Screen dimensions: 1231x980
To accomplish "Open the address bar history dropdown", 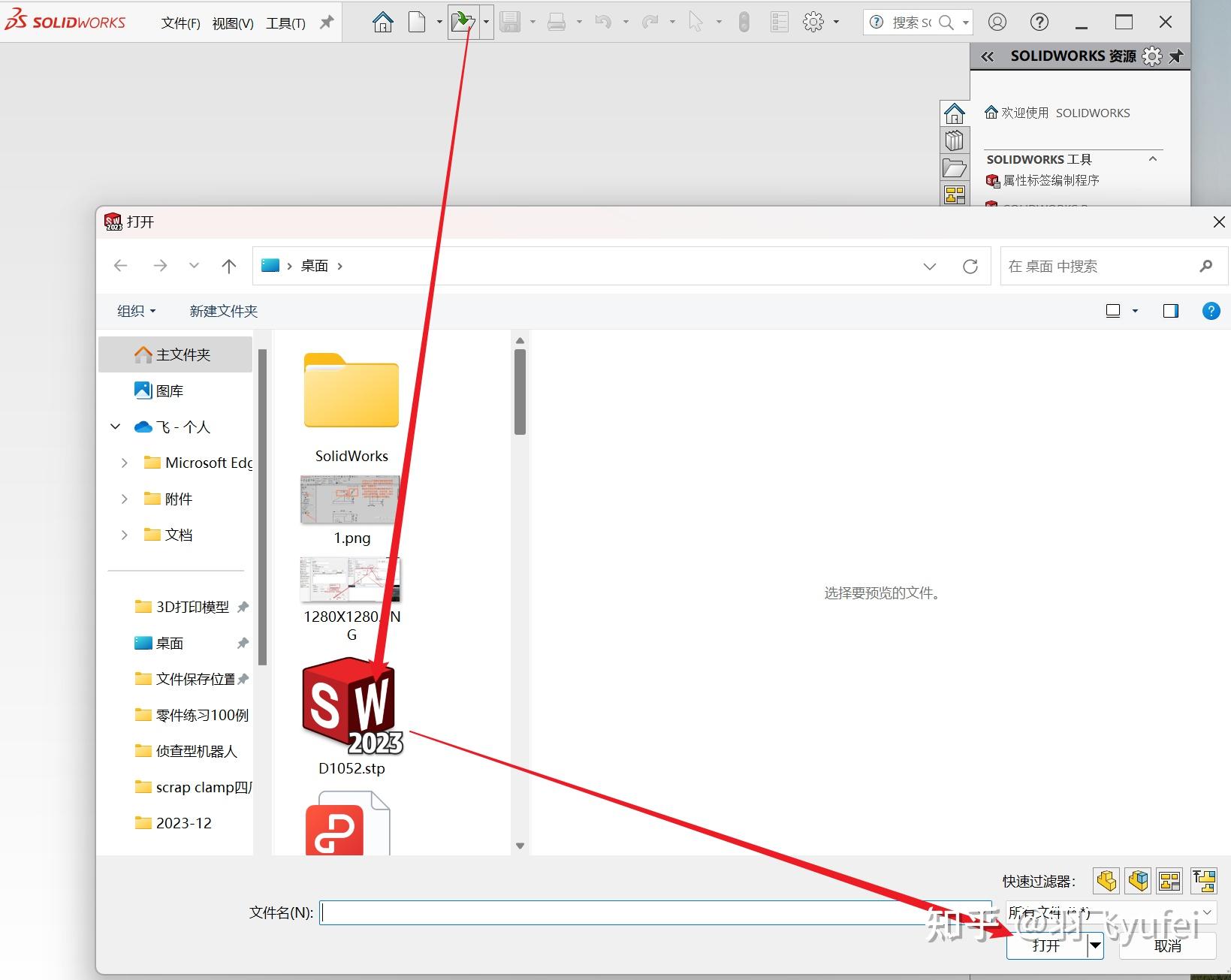I will pyautogui.click(x=930, y=266).
